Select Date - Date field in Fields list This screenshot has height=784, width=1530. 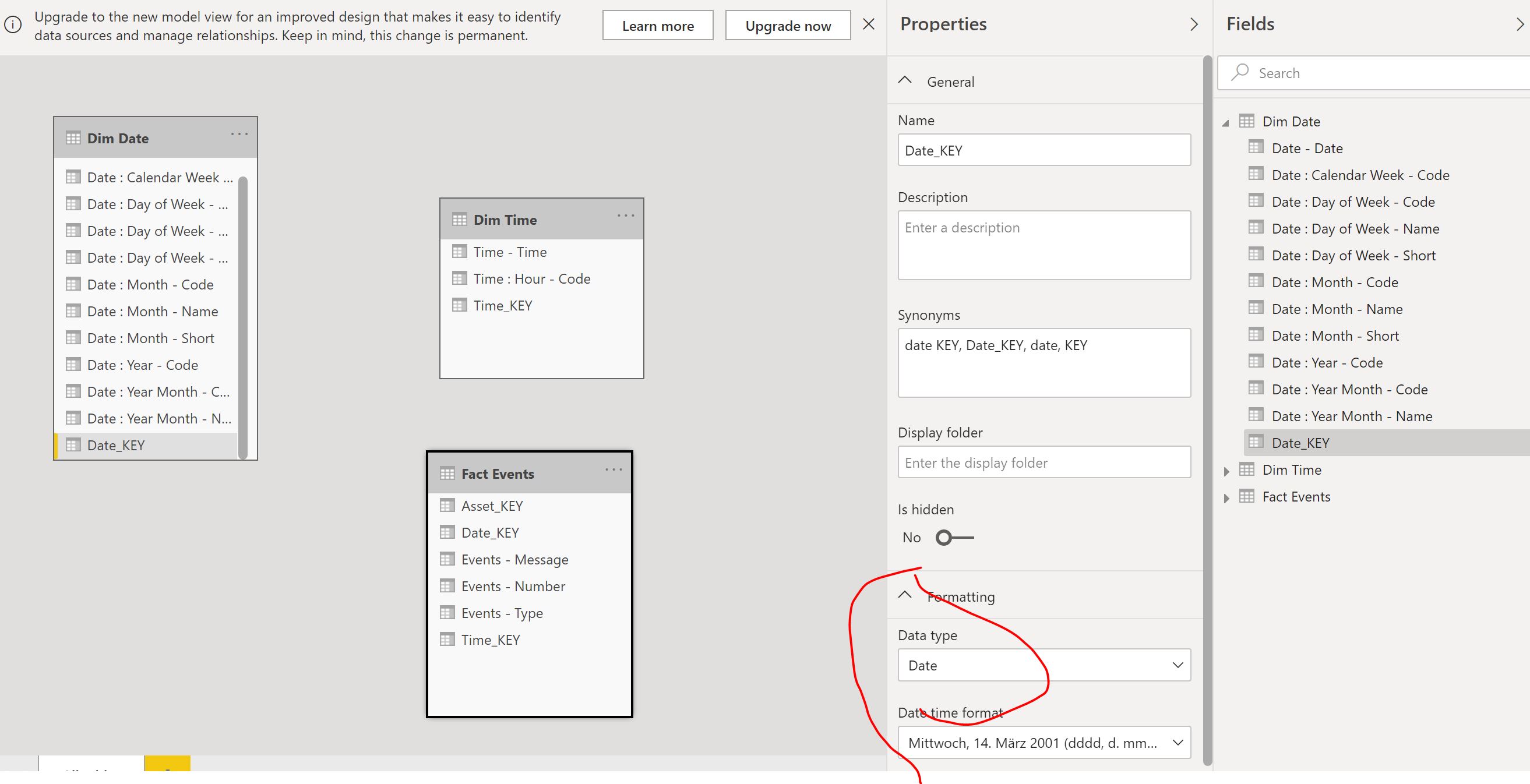(1307, 149)
